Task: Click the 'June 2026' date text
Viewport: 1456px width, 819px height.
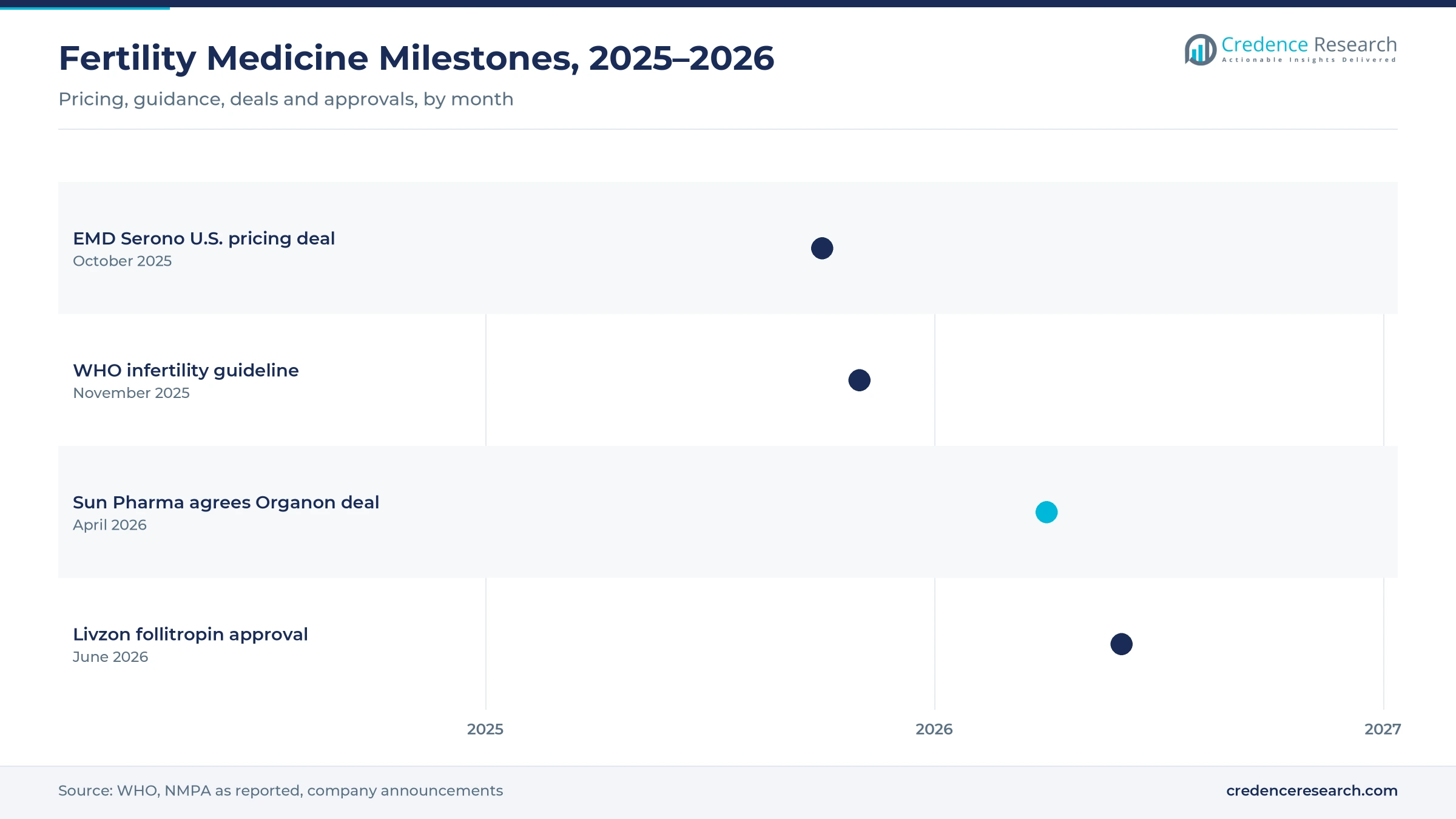Action: [x=110, y=657]
